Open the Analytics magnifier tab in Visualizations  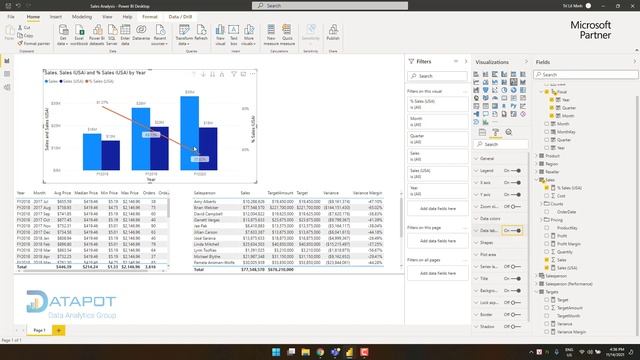[x=509, y=132]
